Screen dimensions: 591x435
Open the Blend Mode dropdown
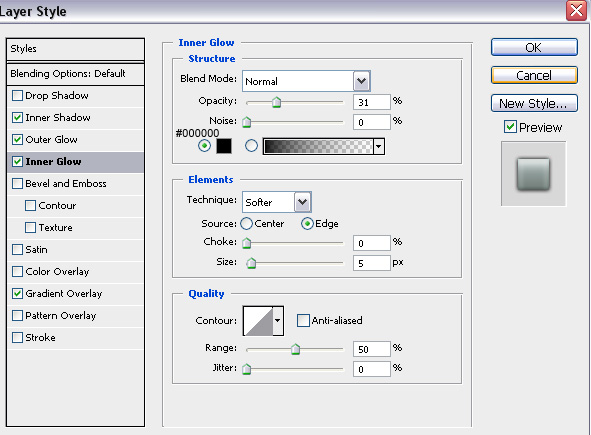coord(306,81)
